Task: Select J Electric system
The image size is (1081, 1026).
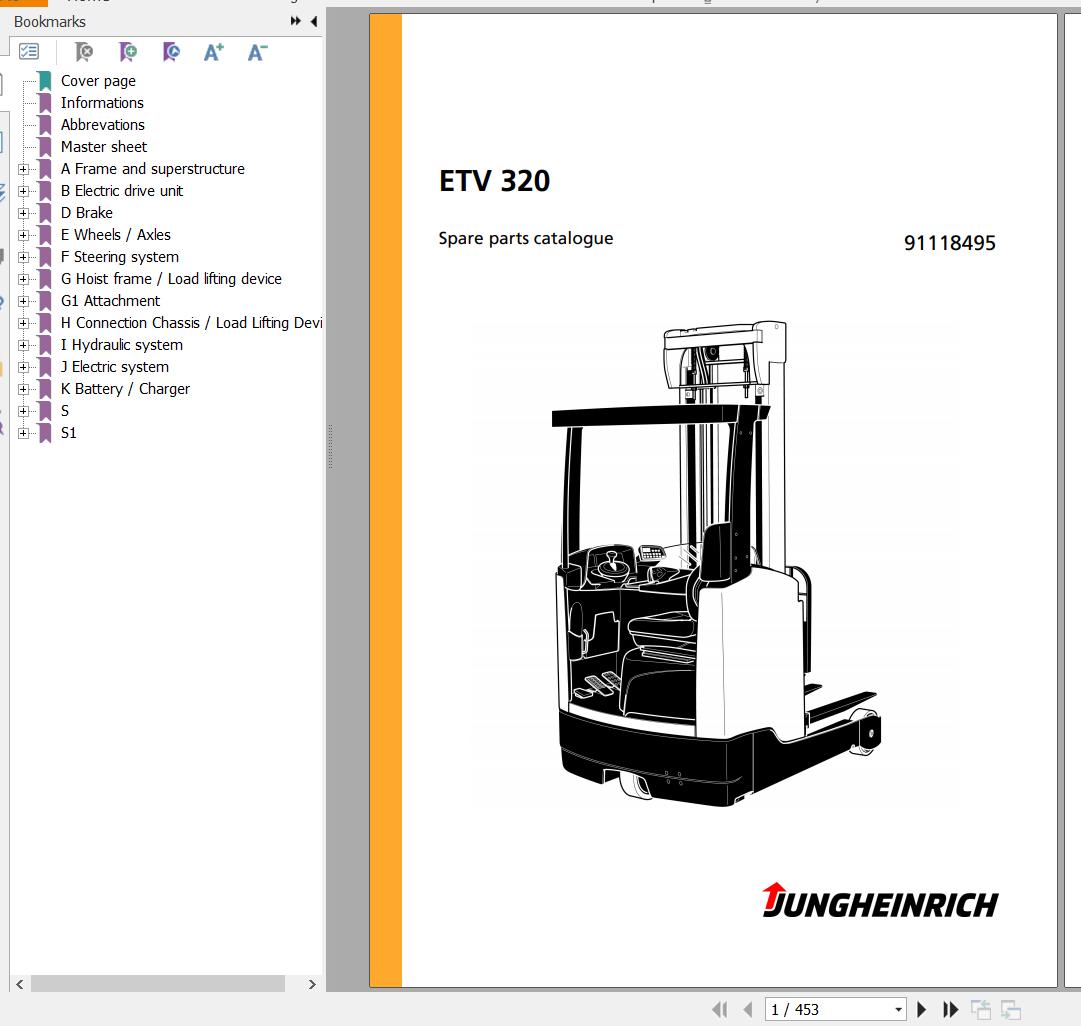Action: (114, 368)
